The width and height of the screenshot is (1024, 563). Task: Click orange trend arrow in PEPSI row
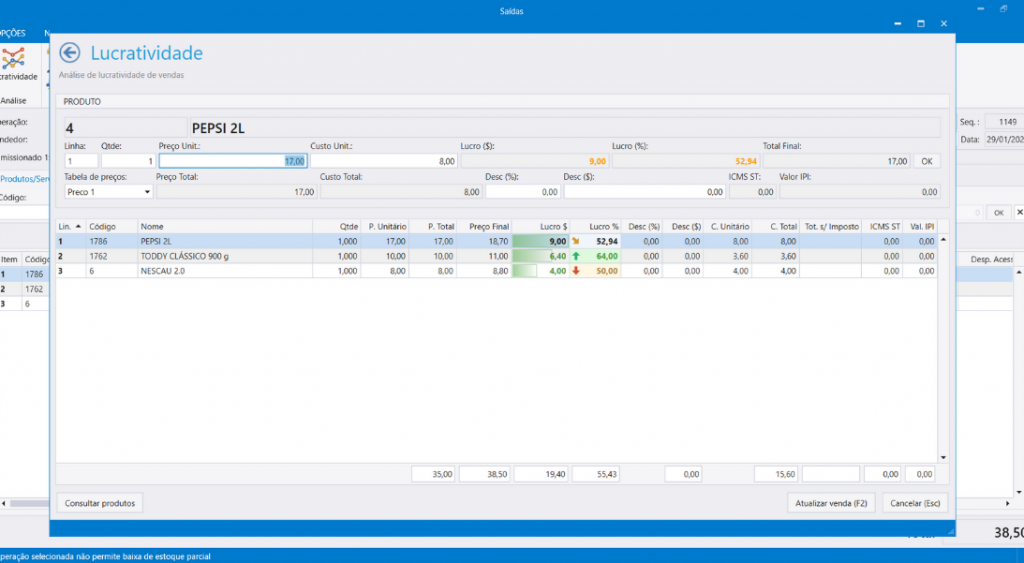576,242
